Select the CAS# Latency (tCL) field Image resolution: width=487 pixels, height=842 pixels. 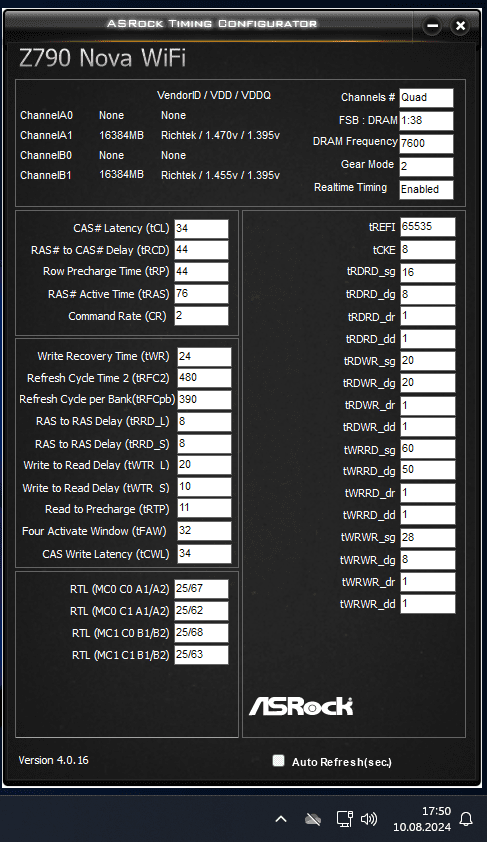[x=201, y=228]
